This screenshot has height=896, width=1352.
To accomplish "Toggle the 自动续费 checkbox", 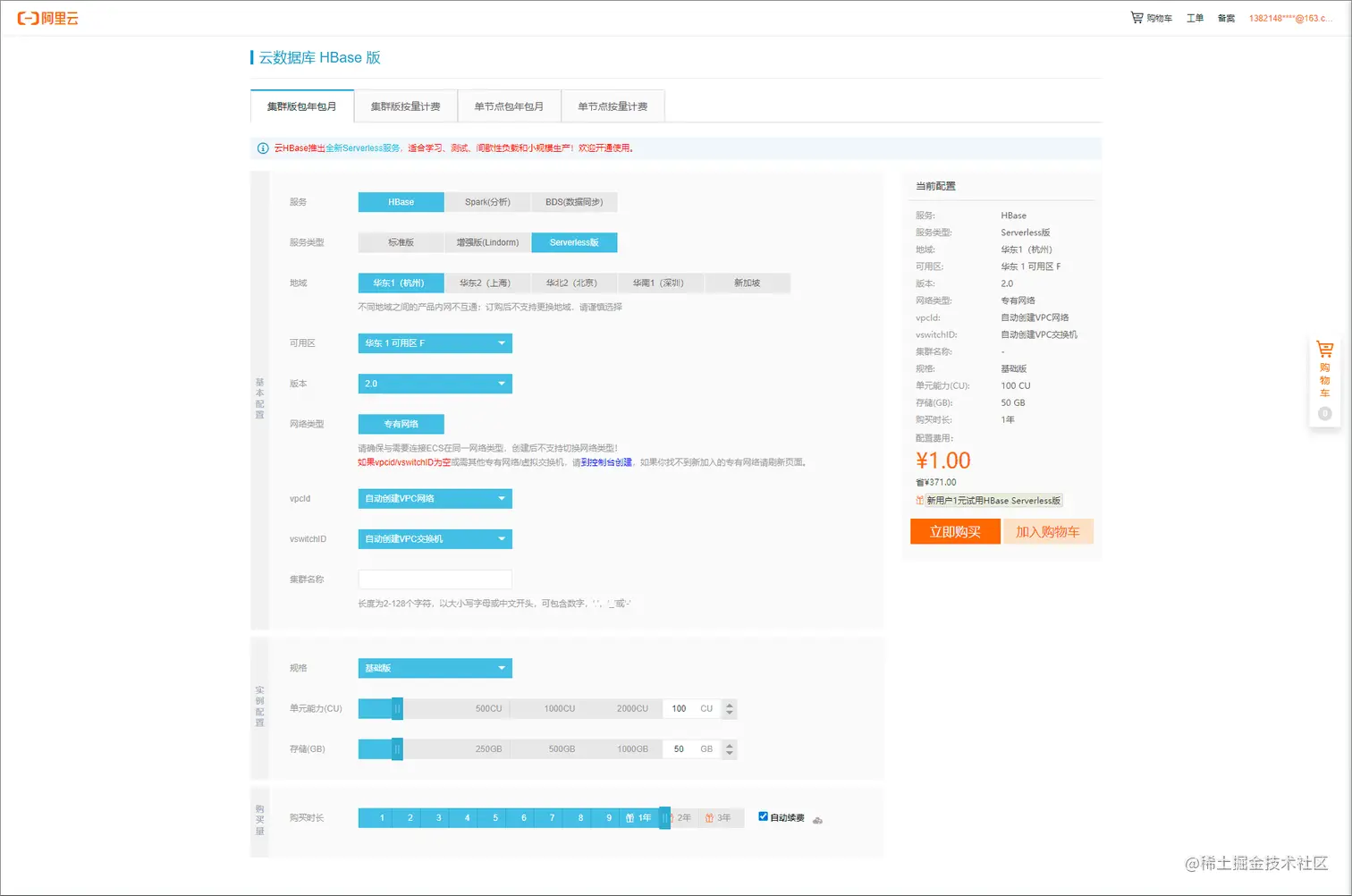I will [763, 816].
